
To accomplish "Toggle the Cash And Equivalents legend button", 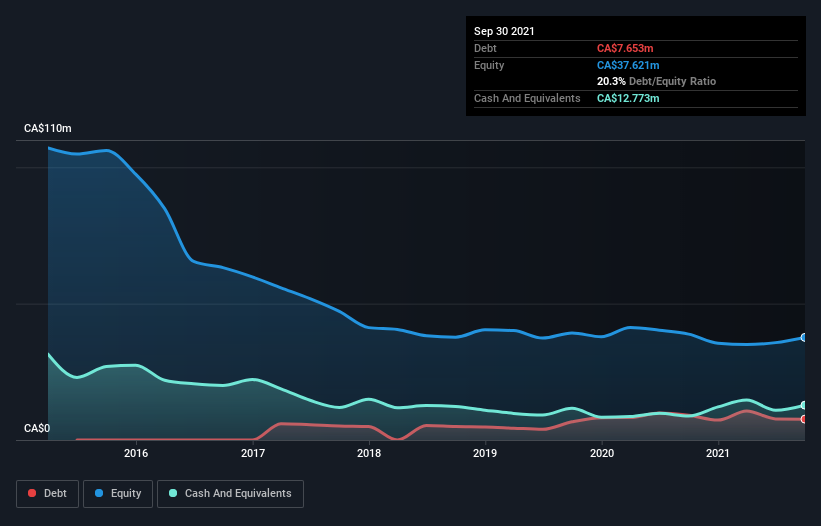I will point(230,494).
